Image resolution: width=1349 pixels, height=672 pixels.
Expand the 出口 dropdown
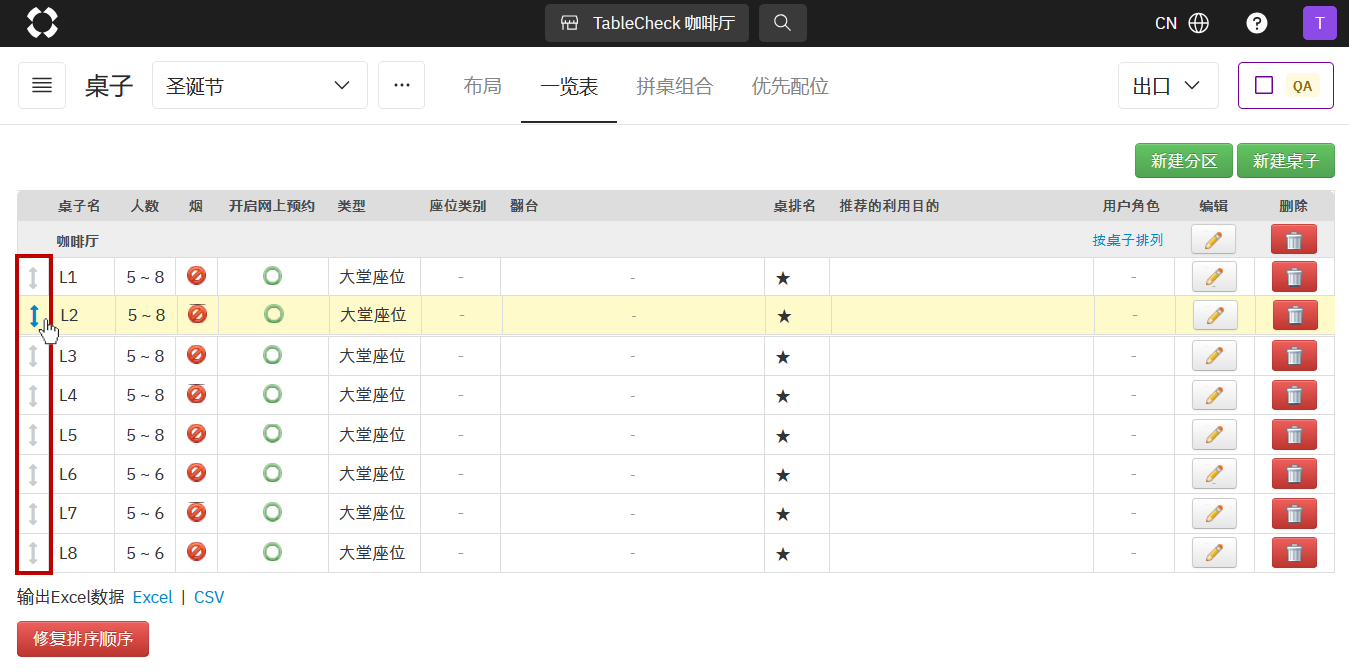(1168, 86)
